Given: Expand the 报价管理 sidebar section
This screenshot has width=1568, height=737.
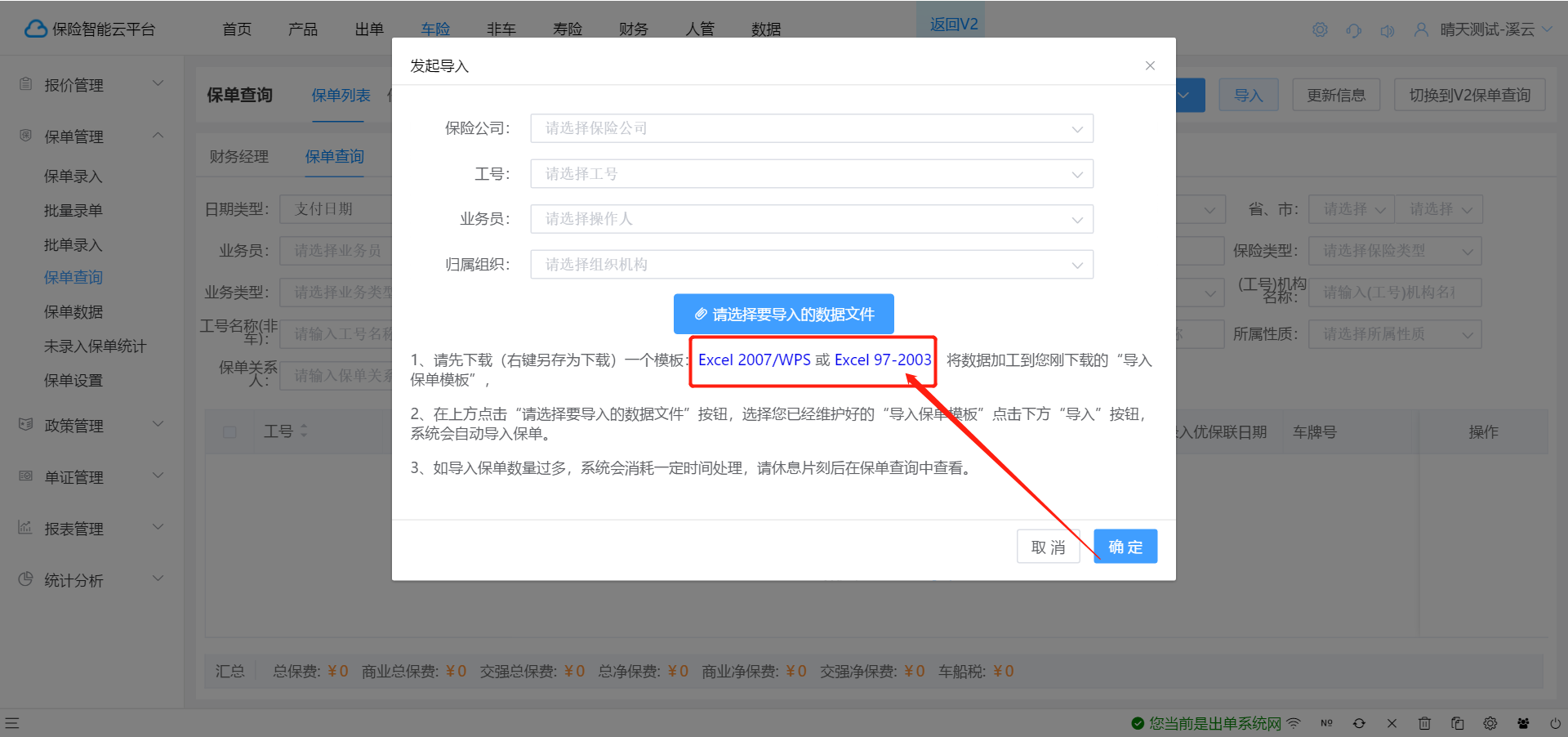Looking at the screenshot, I should click(158, 83).
